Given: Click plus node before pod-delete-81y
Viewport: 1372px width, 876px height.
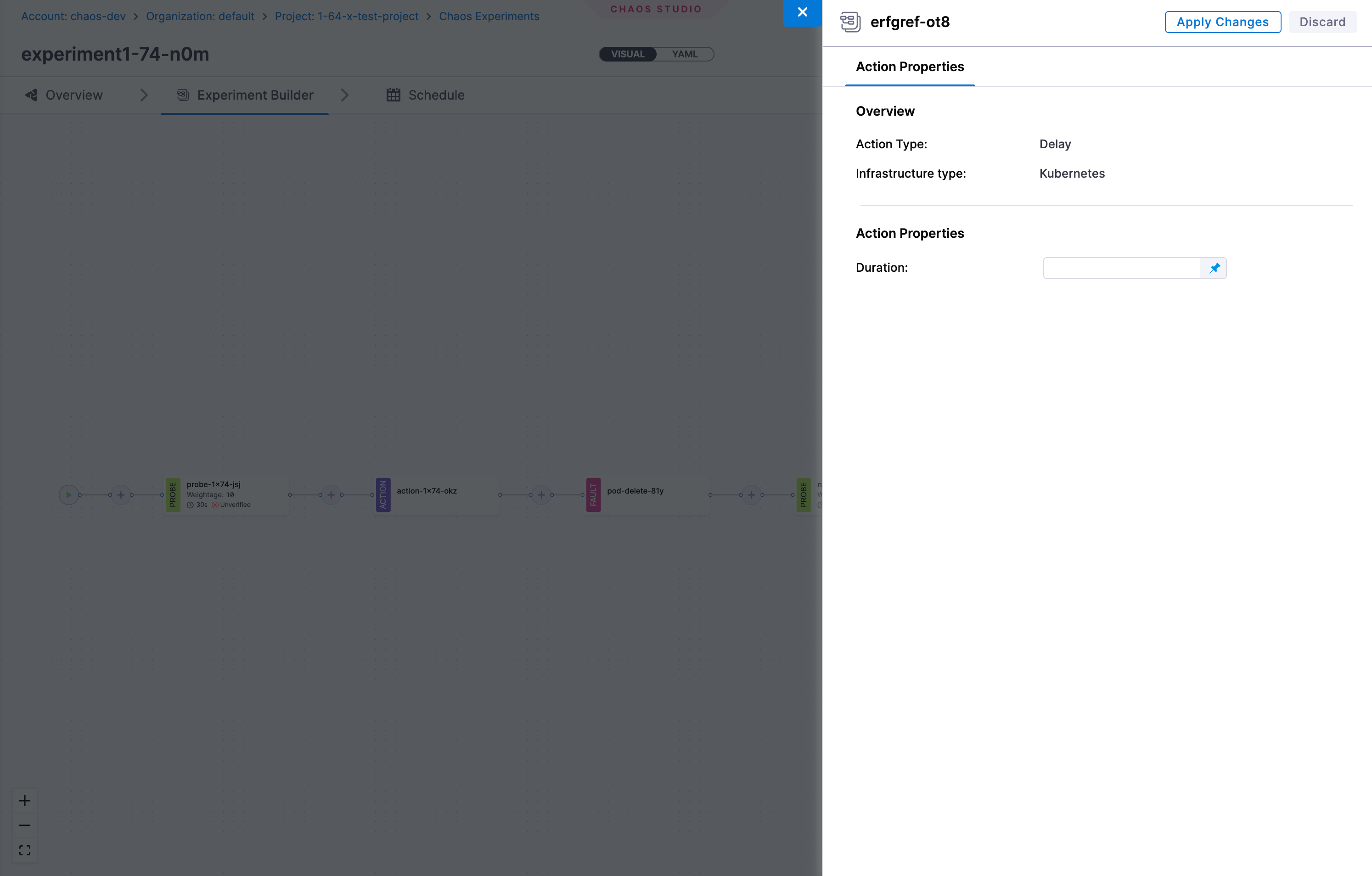Looking at the screenshot, I should [x=541, y=495].
